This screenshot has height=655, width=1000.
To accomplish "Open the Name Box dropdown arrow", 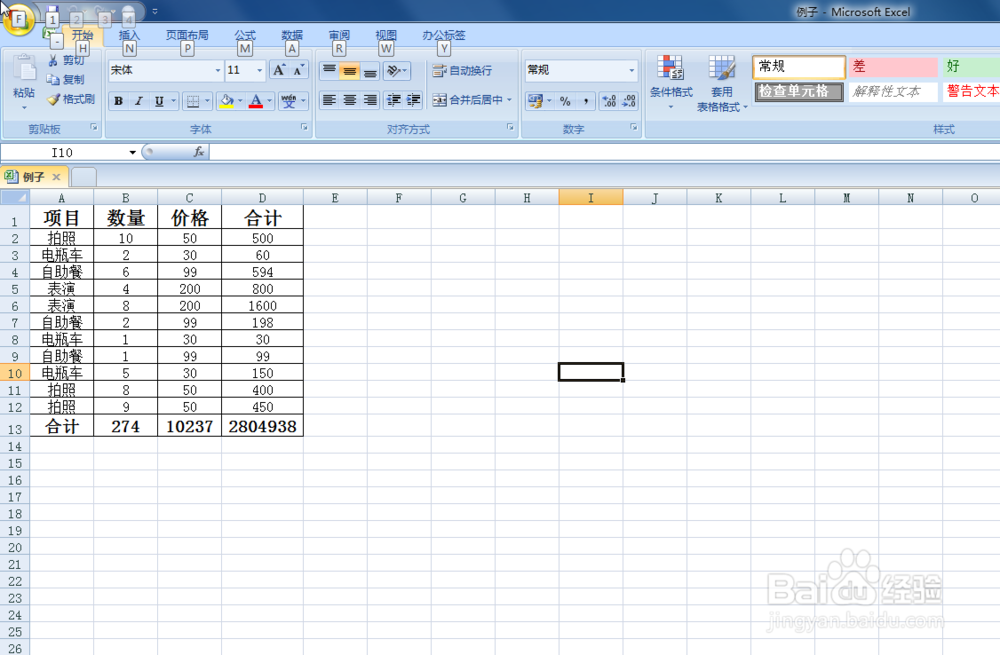I will [x=133, y=152].
